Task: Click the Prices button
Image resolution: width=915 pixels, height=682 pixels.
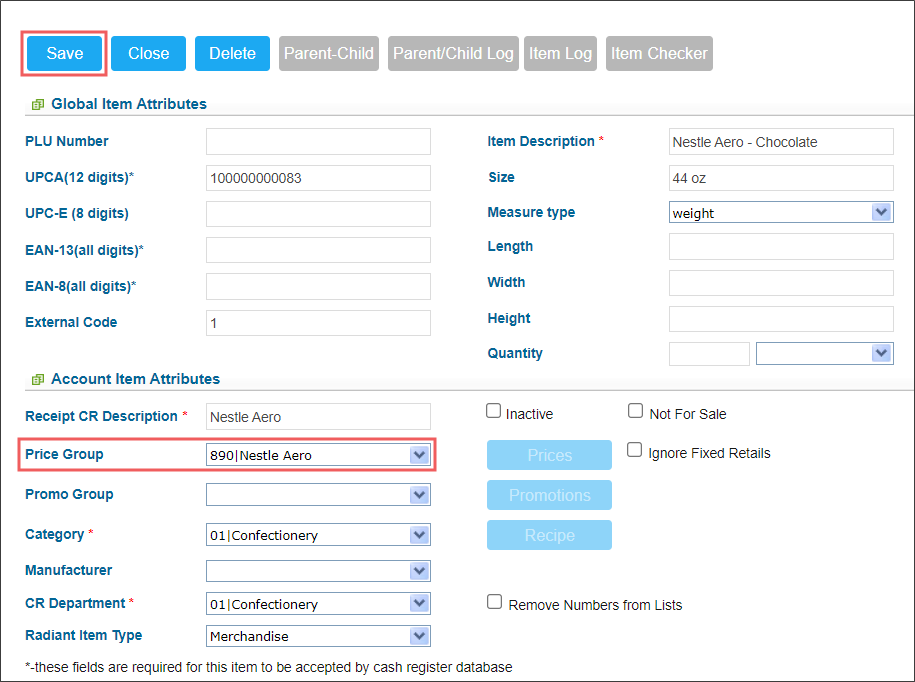Action: click(x=549, y=455)
